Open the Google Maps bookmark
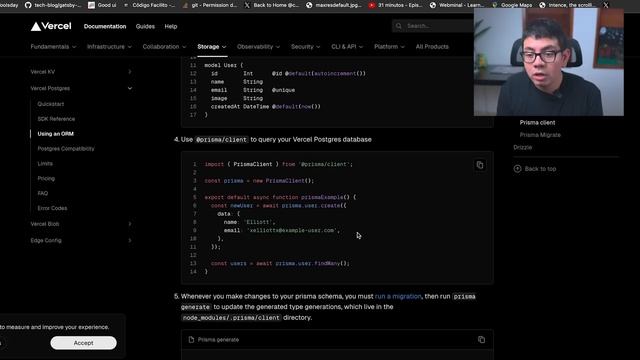 pos(512,5)
